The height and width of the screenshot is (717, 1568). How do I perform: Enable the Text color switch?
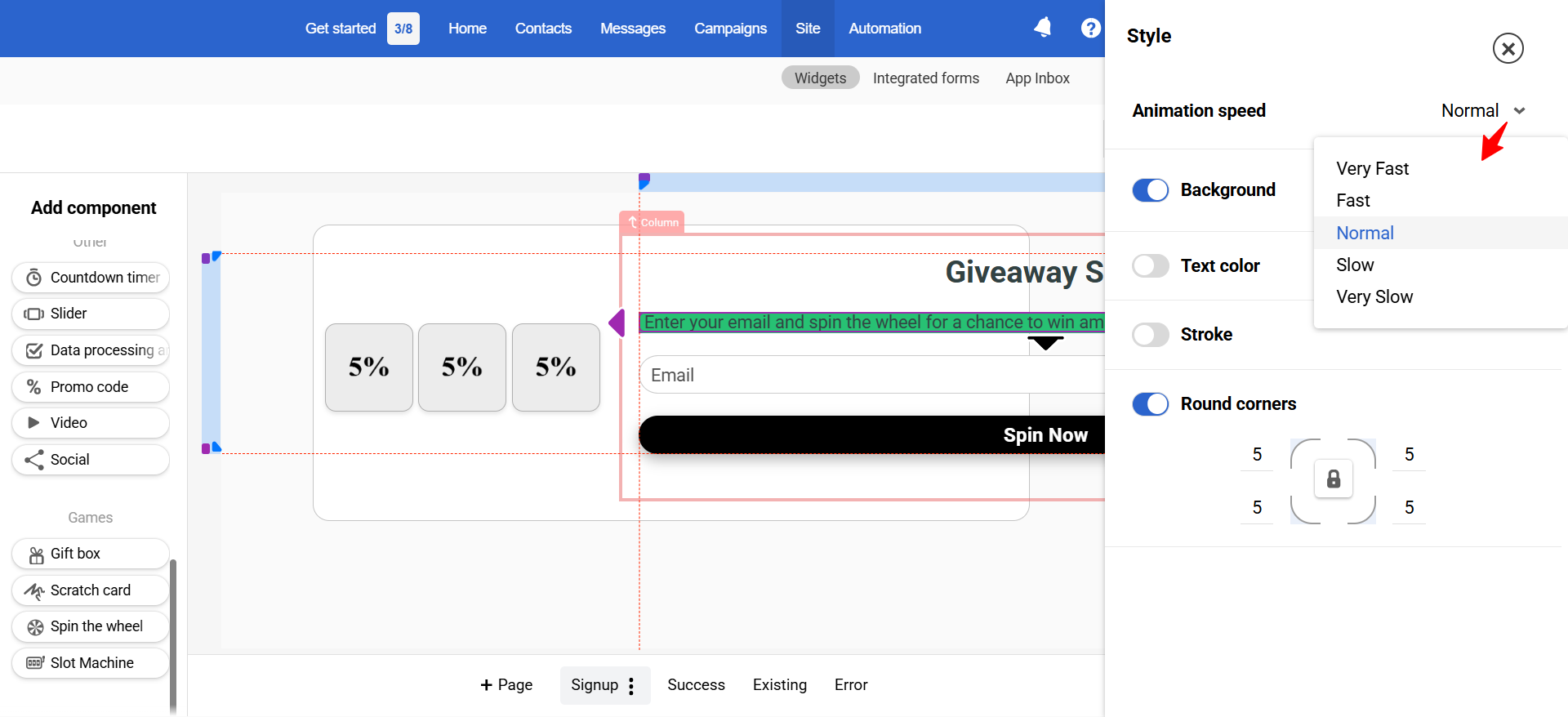point(1150,265)
